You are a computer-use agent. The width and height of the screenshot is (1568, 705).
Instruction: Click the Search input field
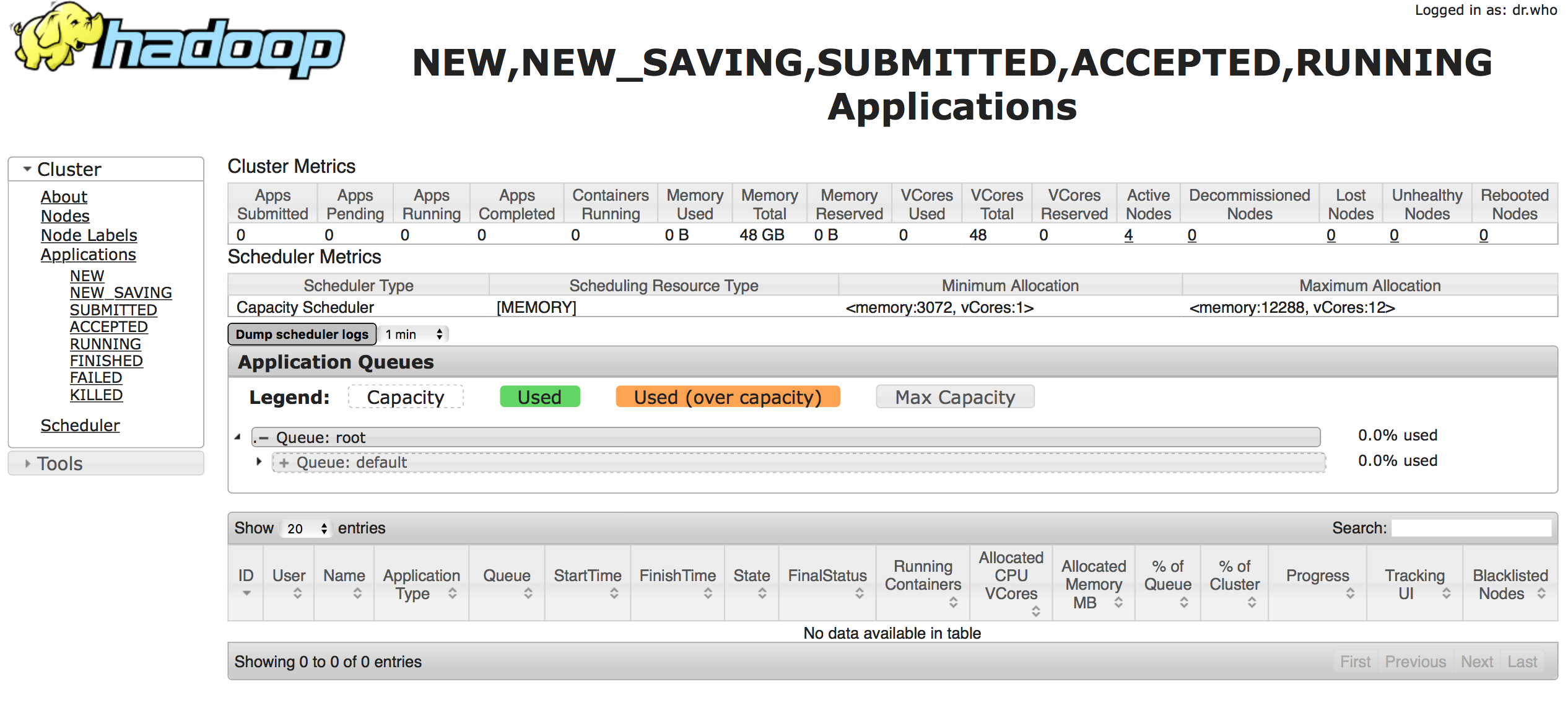pos(1471,528)
